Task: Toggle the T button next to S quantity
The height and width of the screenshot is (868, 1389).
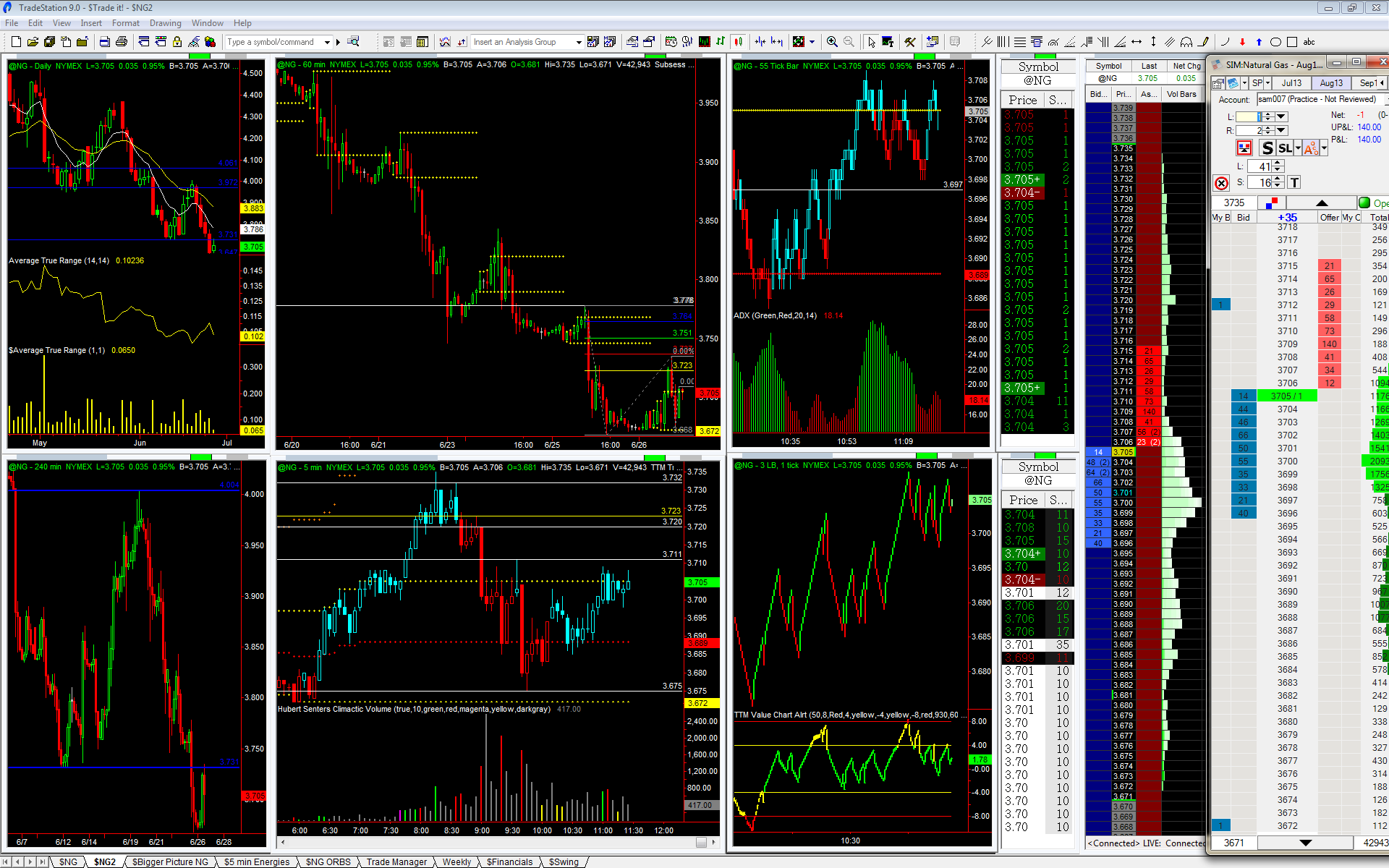Action: point(1294,183)
